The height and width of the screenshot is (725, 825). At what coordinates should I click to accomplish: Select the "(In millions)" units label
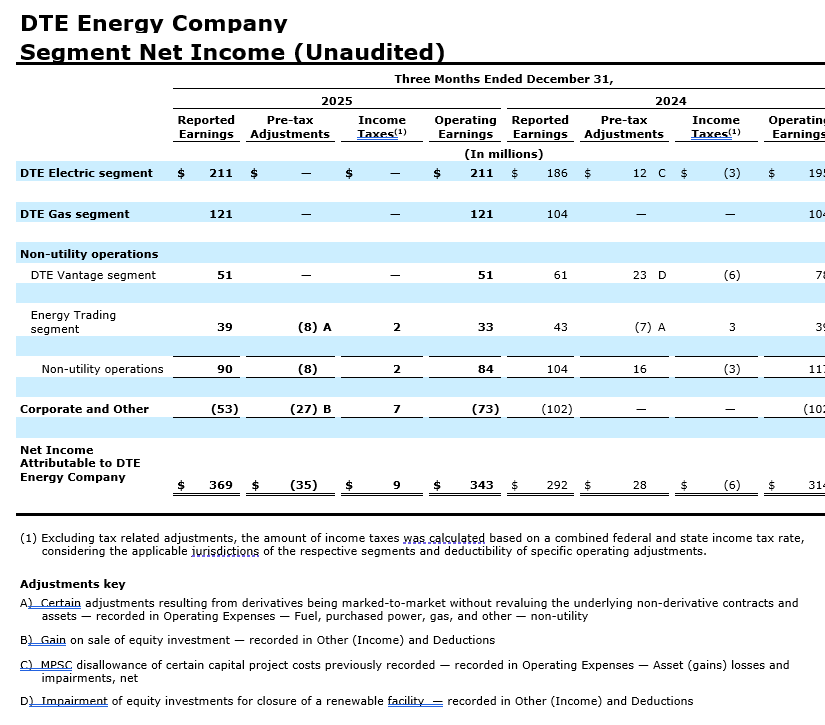[503, 154]
